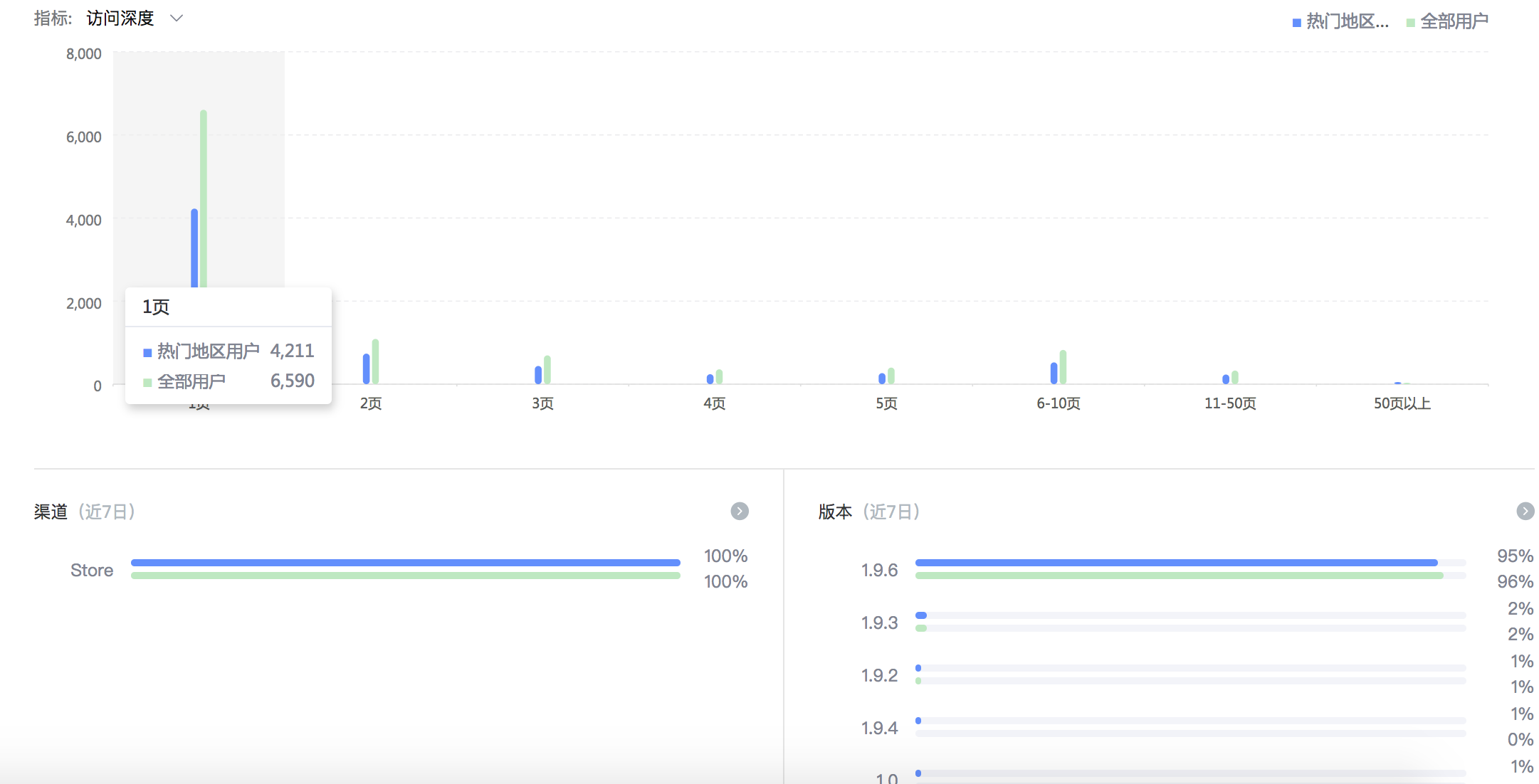
Task: Click the 6-10页 axis label
Action: 1059,403
